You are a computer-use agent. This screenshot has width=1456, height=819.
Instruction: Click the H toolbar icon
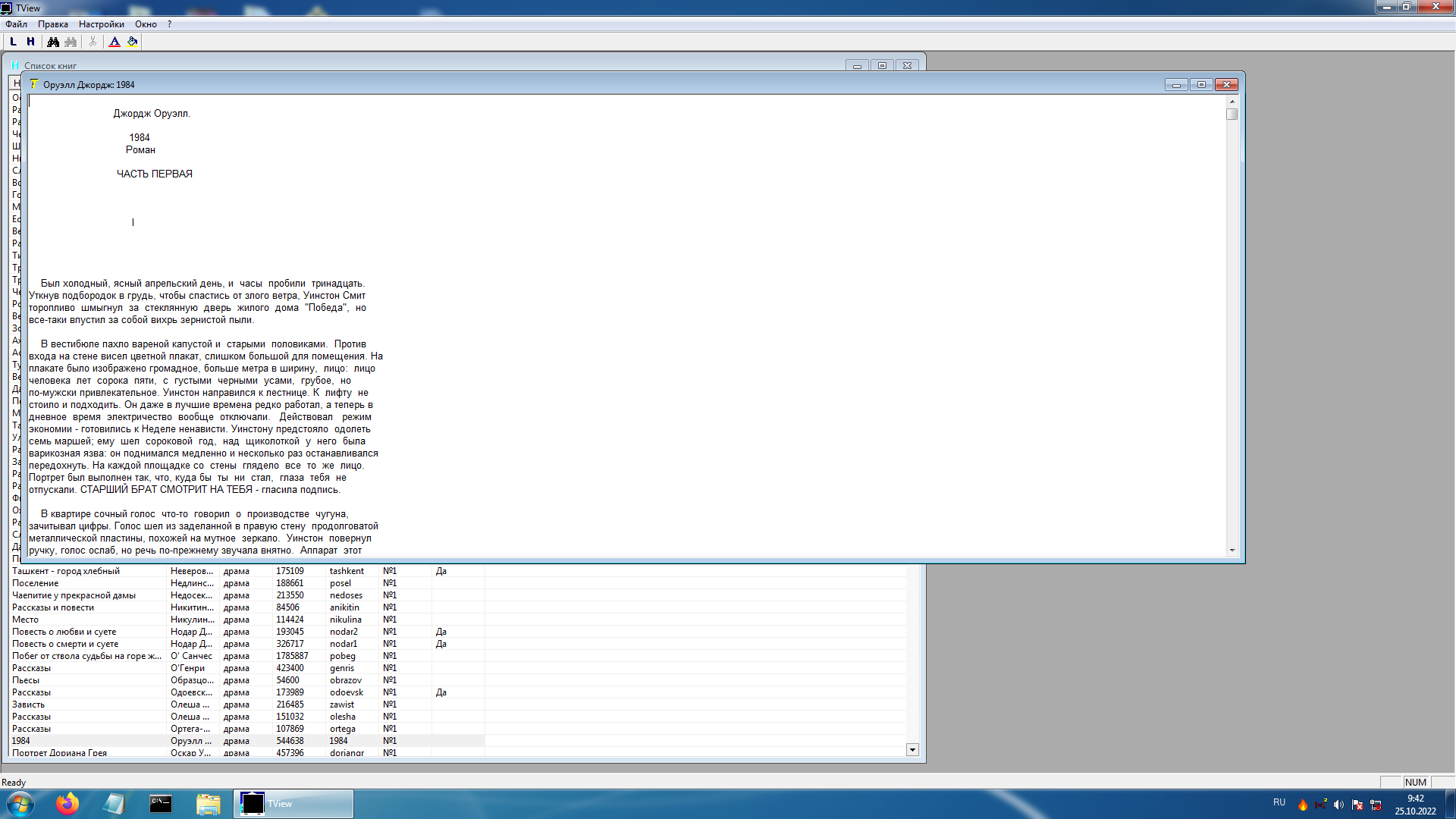tap(30, 42)
